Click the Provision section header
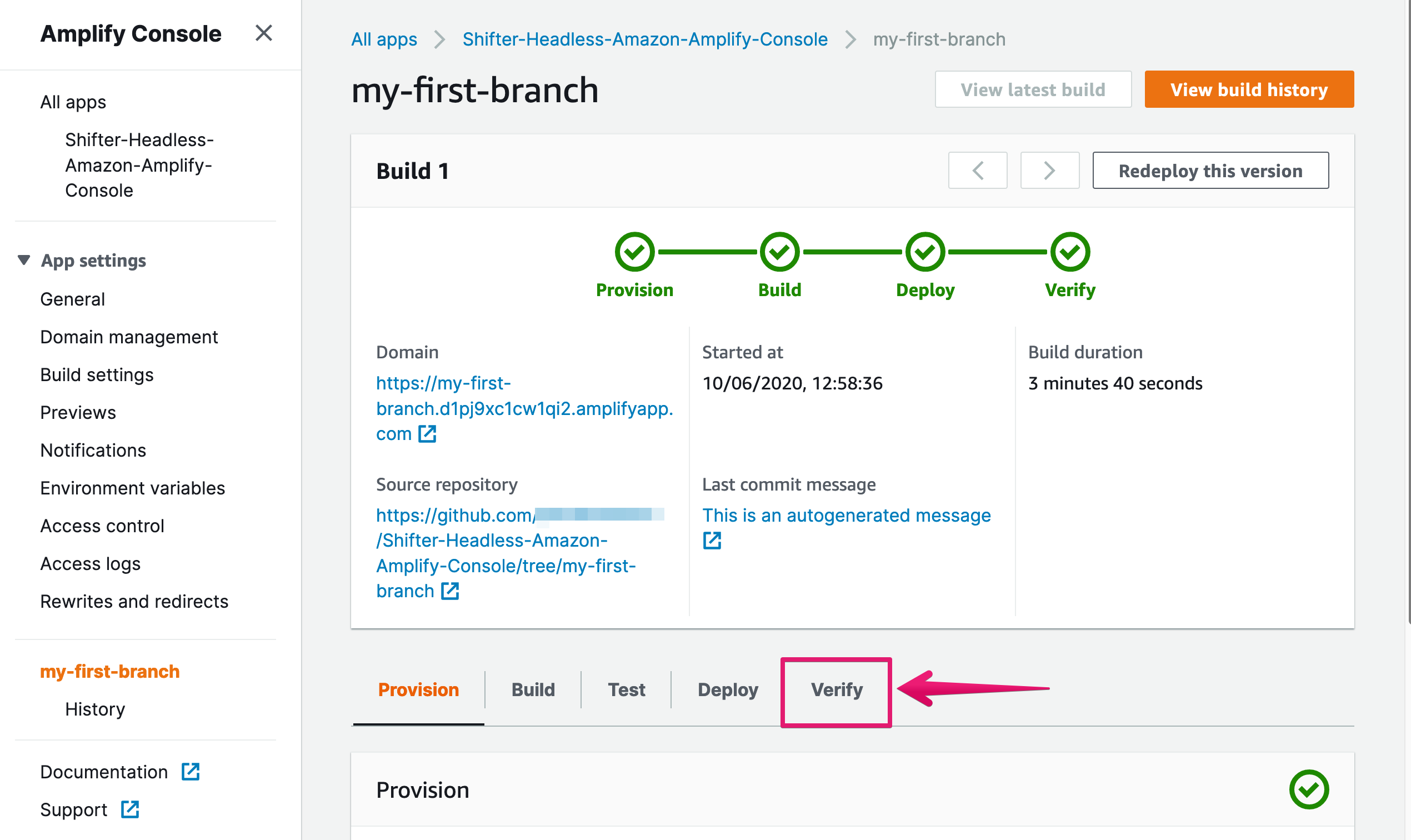Image resolution: width=1411 pixels, height=840 pixels. click(852, 789)
